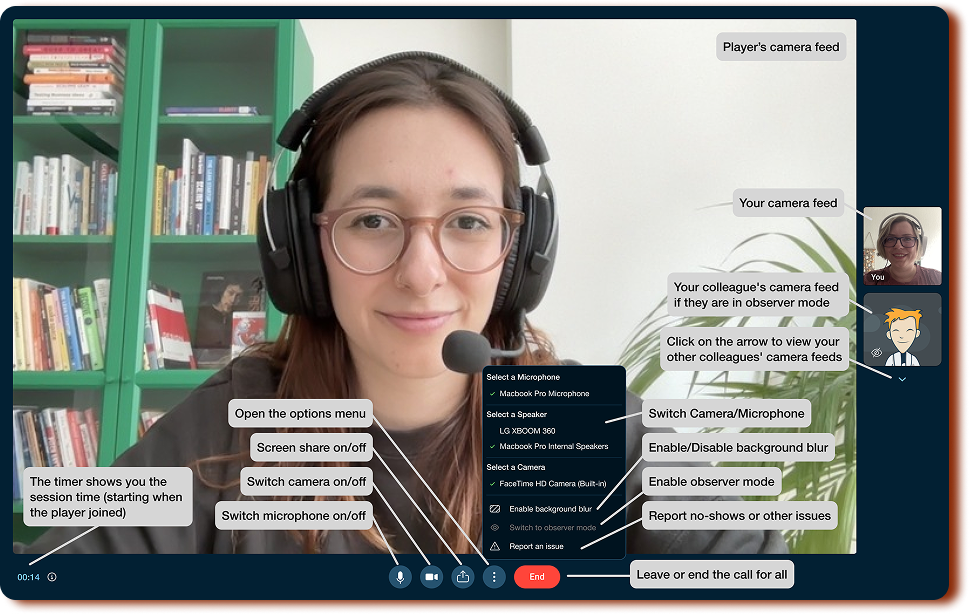The height and width of the screenshot is (614, 969).
Task: Select Macbook Pro Internal Speakers option
Action: click(x=552, y=446)
